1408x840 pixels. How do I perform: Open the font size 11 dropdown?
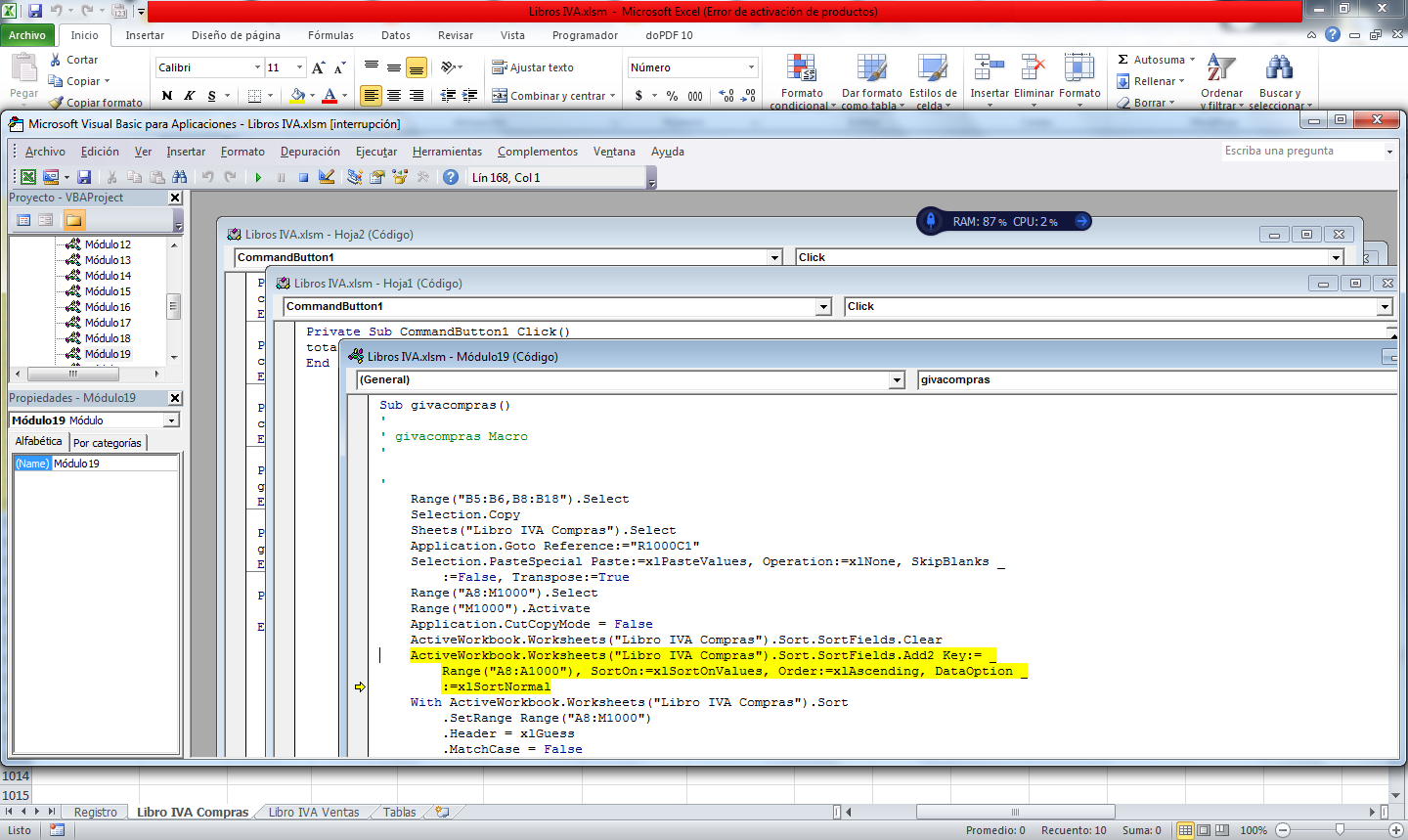(x=299, y=67)
